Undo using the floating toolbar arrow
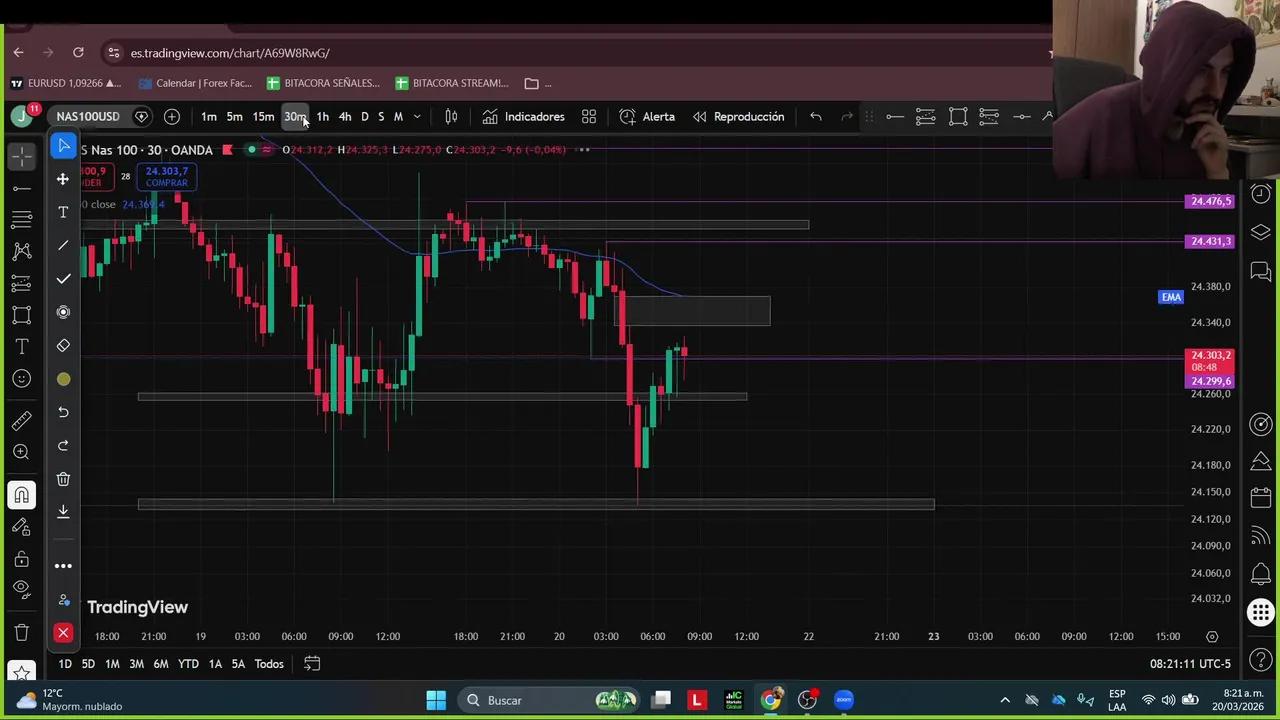The image size is (1280, 720). 63,412
